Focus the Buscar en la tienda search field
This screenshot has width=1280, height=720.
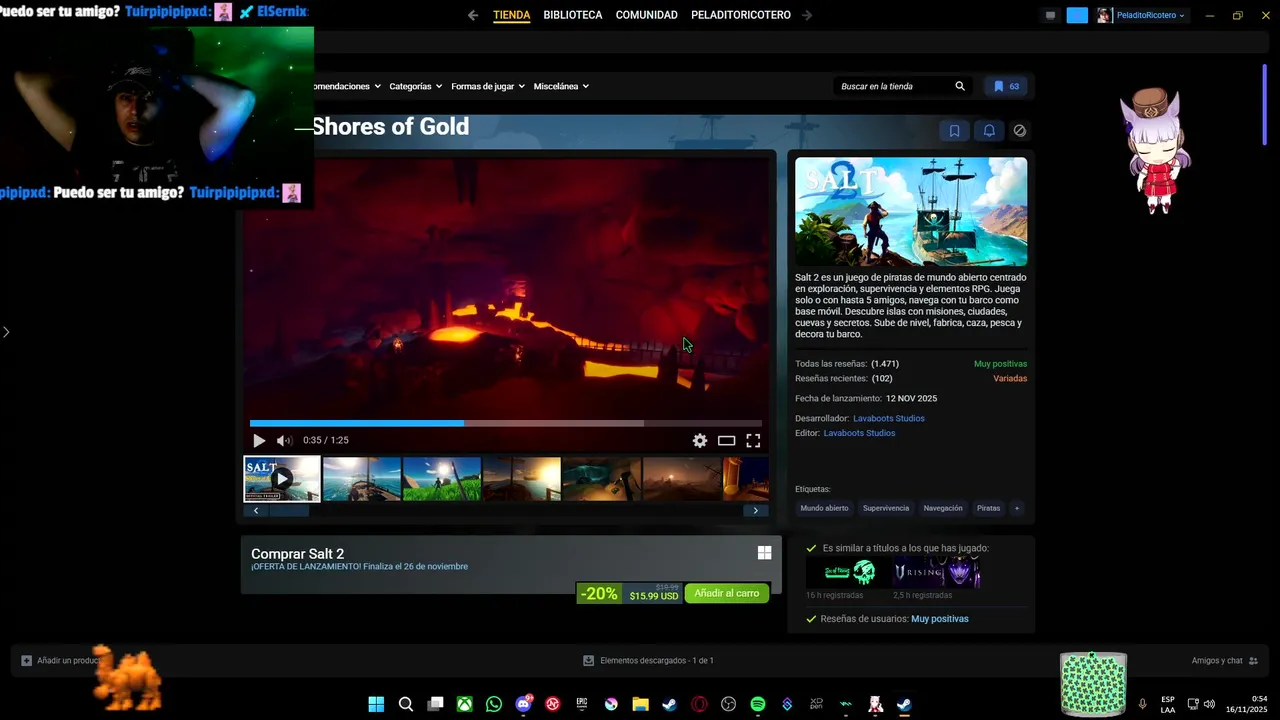(892, 86)
